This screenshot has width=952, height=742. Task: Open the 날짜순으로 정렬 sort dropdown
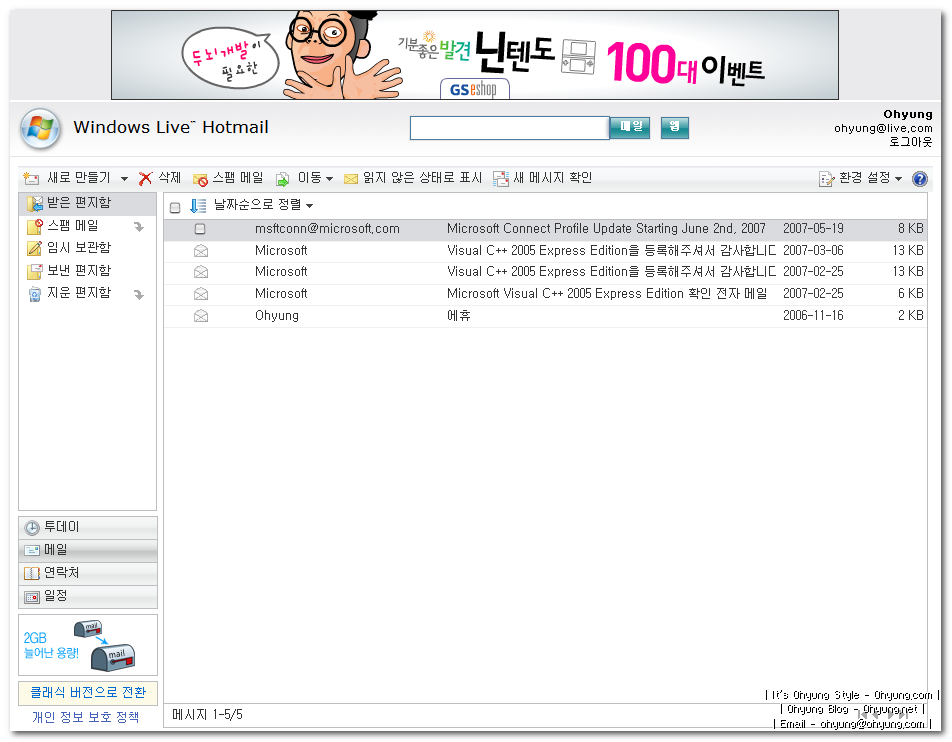point(310,206)
